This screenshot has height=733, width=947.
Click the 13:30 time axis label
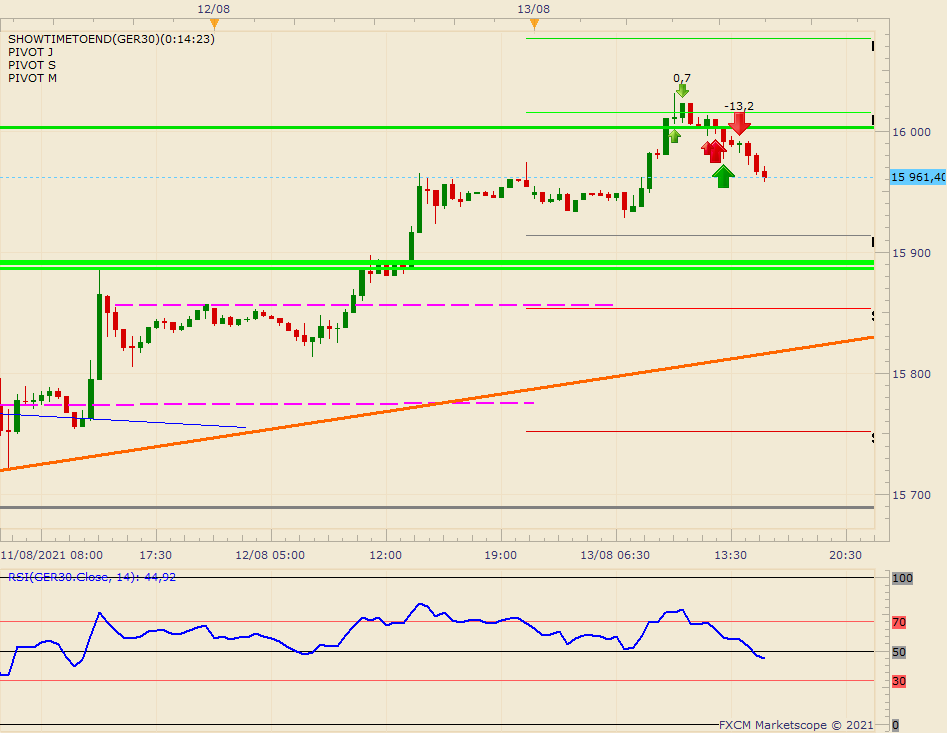click(730, 555)
